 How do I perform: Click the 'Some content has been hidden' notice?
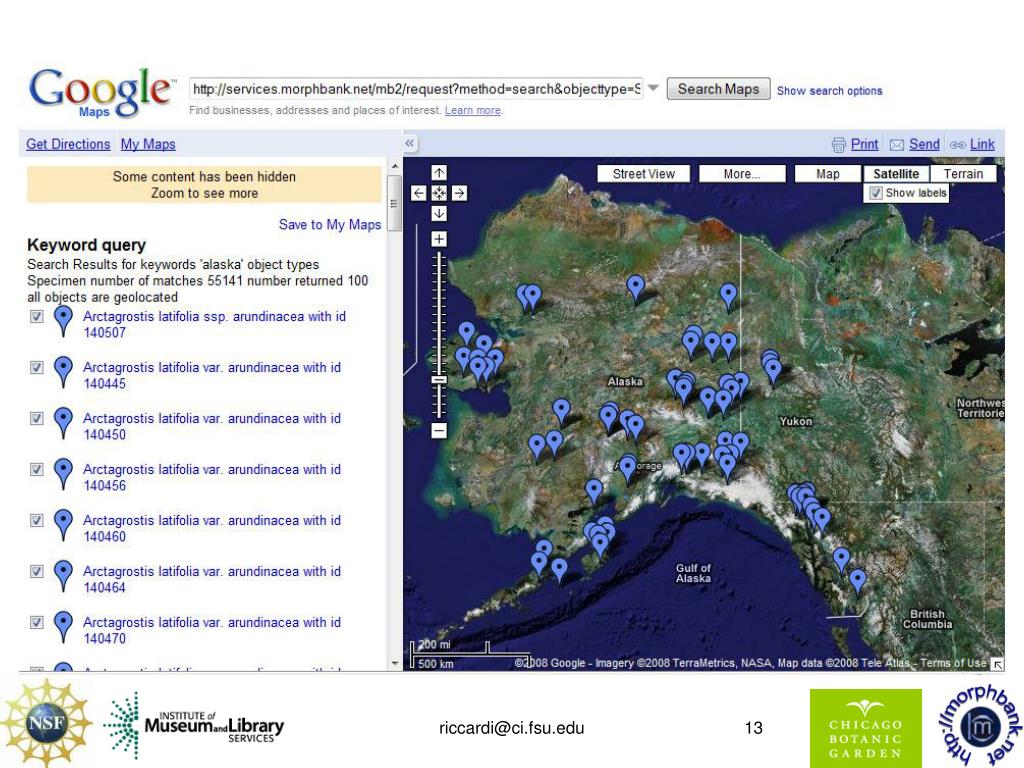204,185
